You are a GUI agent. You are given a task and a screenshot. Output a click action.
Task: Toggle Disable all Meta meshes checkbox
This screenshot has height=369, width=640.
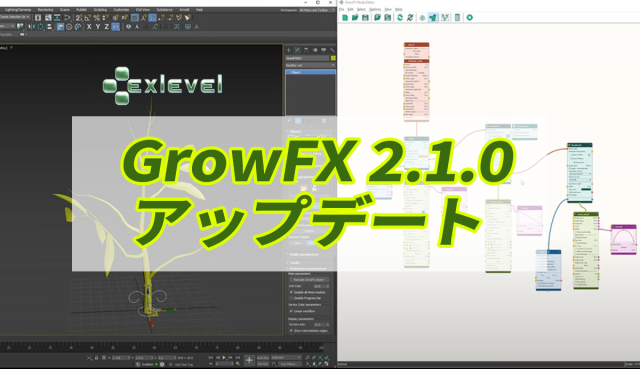(291, 292)
